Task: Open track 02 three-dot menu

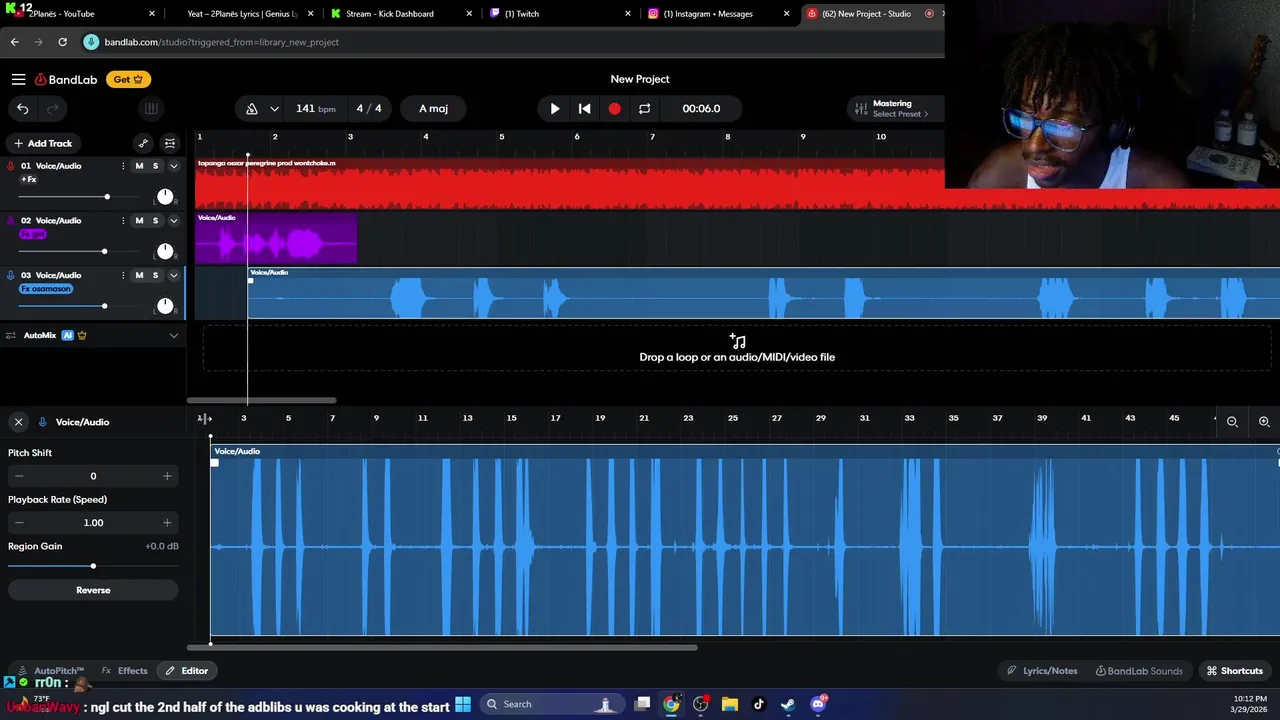Action: (123, 220)
